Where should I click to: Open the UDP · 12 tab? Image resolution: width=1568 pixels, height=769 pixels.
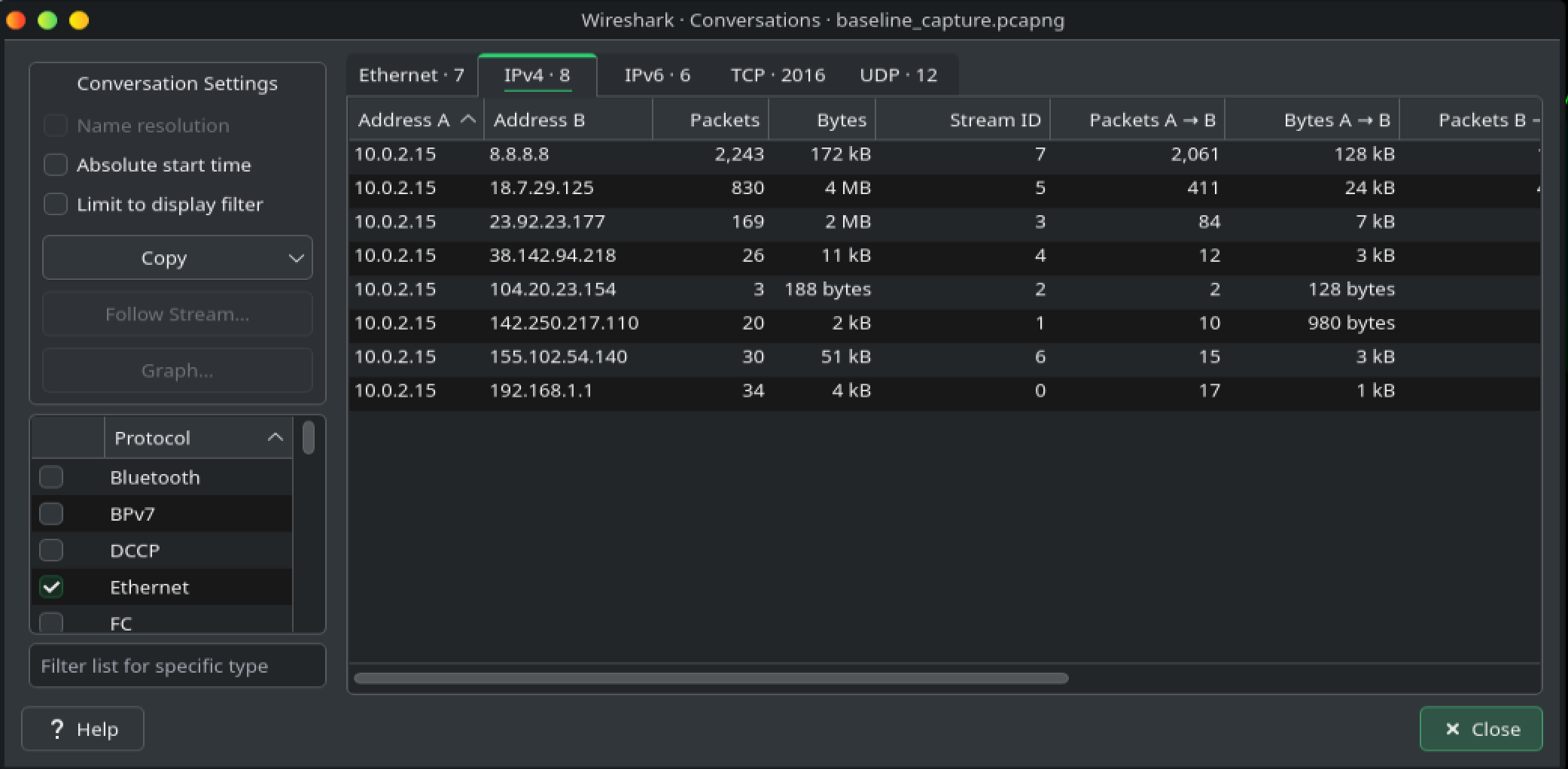coord(899,75)
